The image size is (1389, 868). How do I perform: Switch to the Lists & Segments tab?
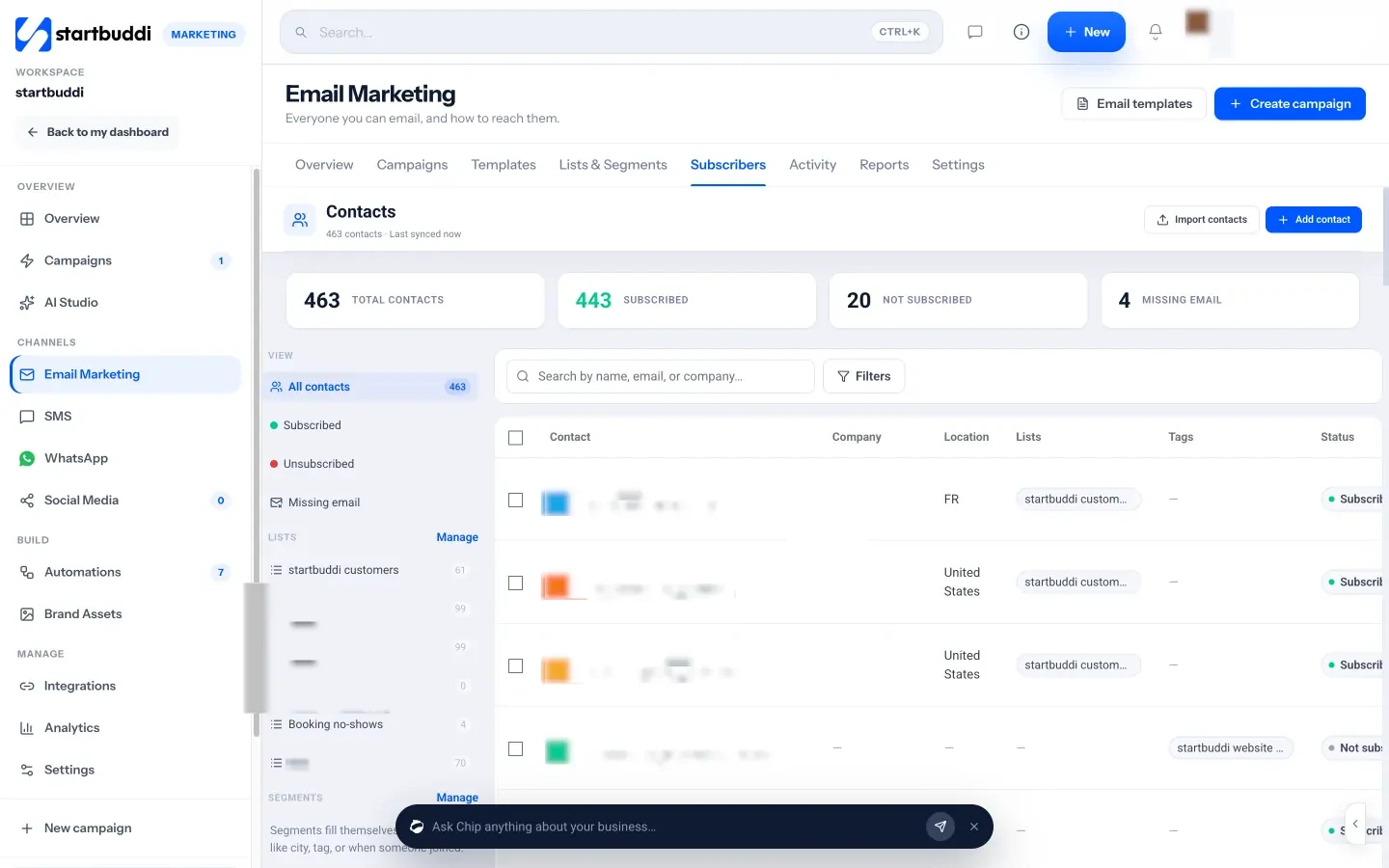pos(613,165)
